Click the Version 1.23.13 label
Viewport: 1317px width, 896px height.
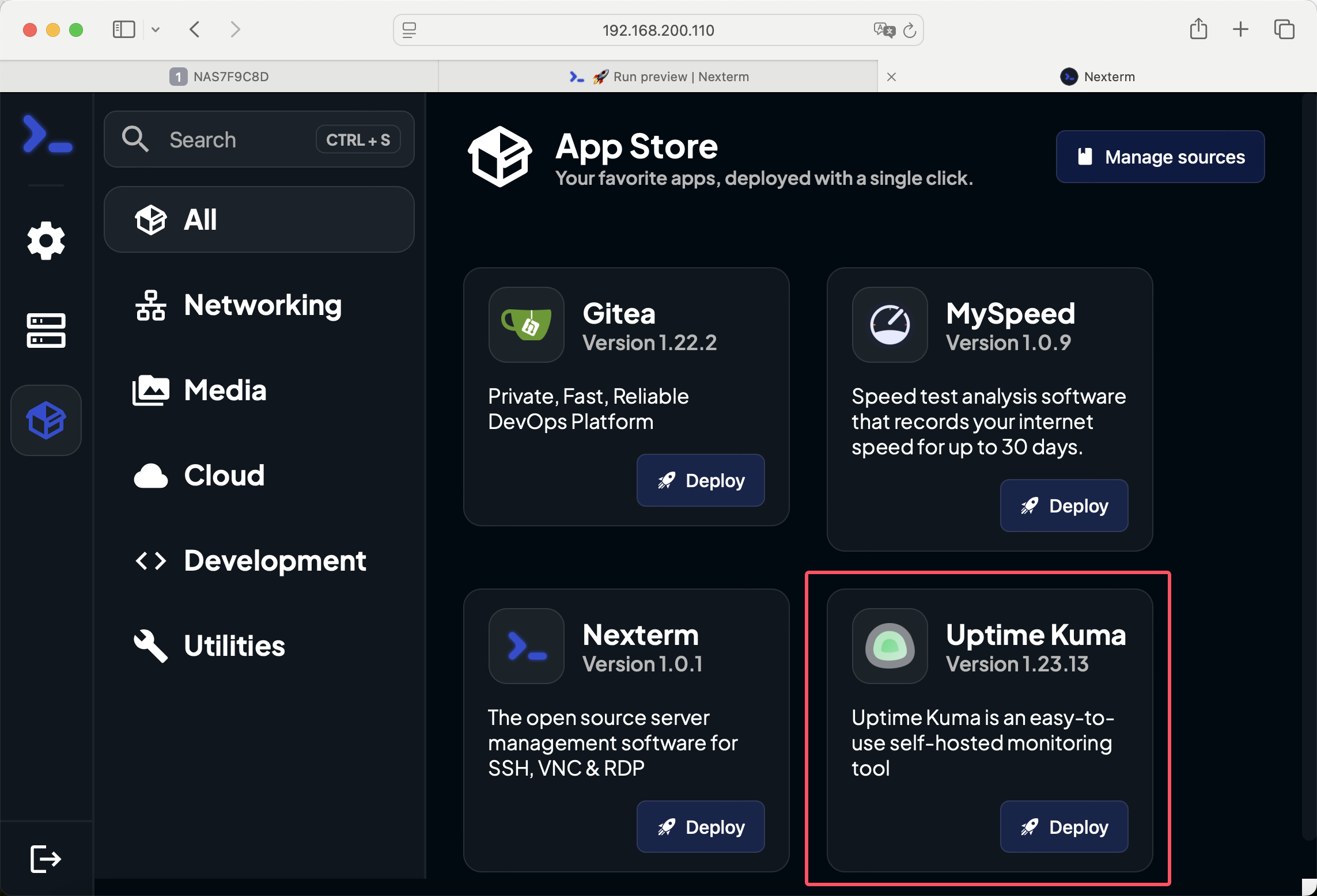tap(1017, 664)
